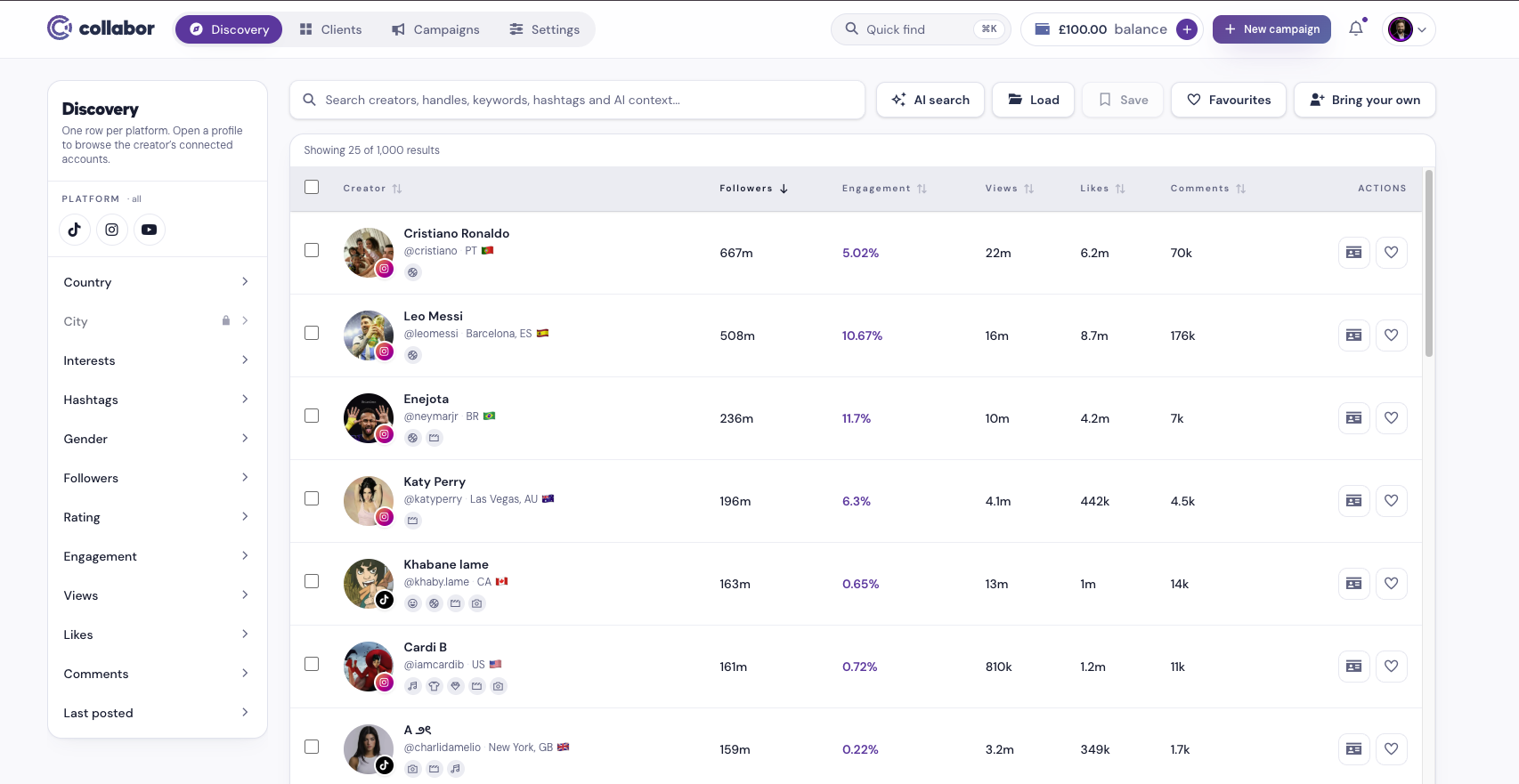Open Cardi B's profile card icon
The image size is (1519, 784).
pyautogui.click(x=1354, y=667)
